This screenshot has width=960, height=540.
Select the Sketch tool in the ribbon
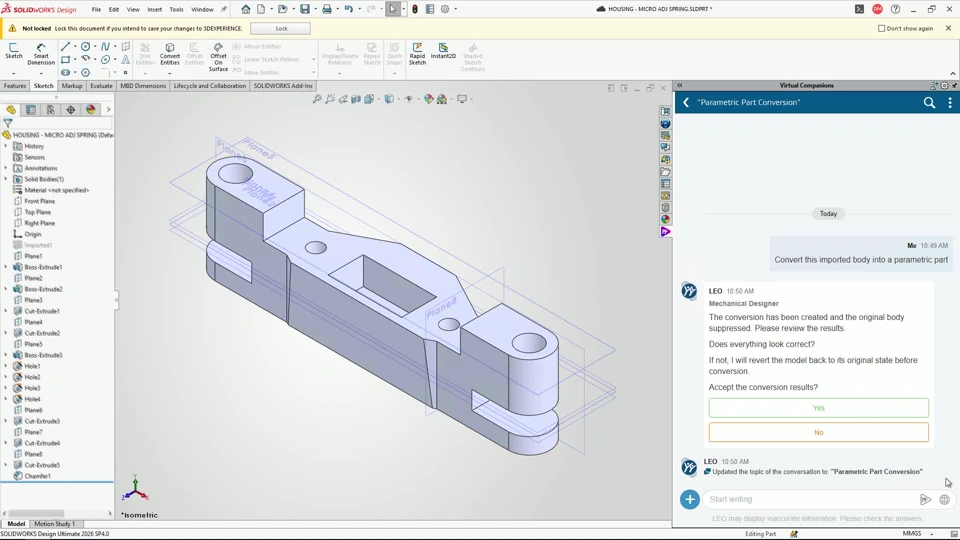[x=13, y=51]
